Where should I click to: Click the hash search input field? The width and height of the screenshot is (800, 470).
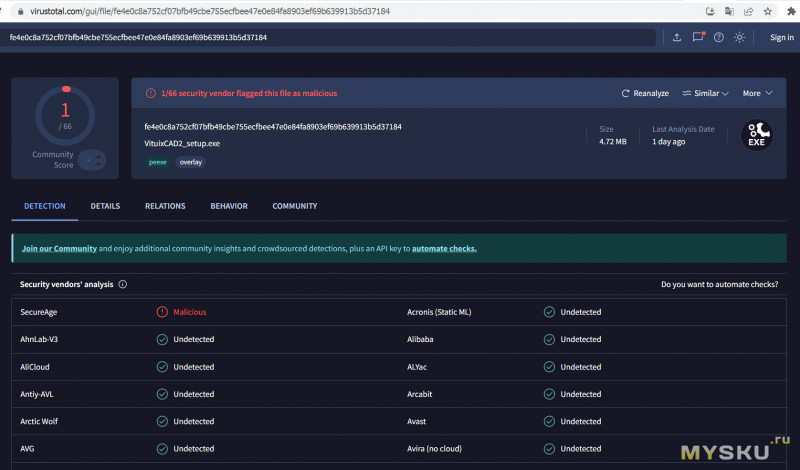click(330, 37)
